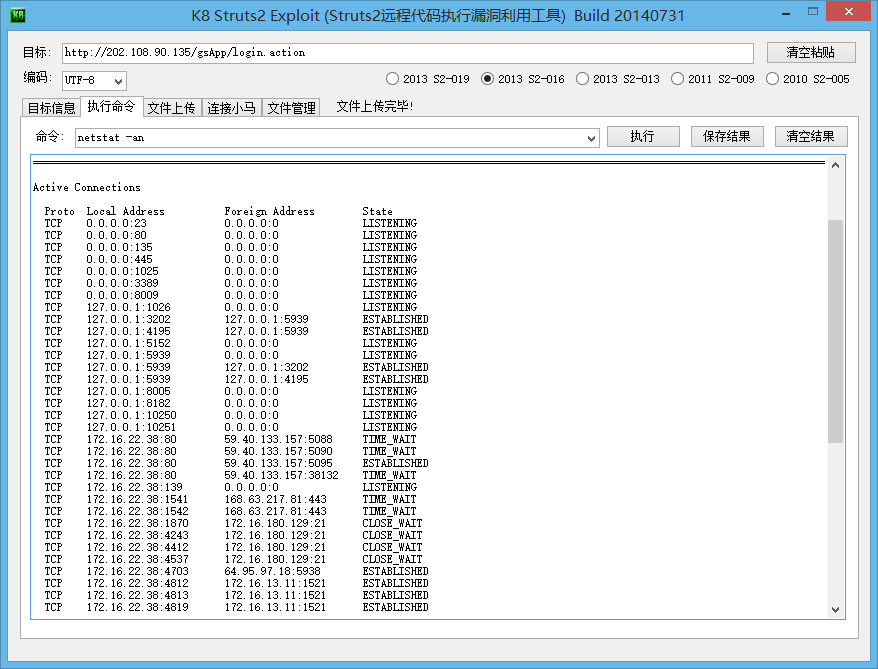The image size is (878, 669).
Task: Click the 'Local Address' column header
Action: 125,212
